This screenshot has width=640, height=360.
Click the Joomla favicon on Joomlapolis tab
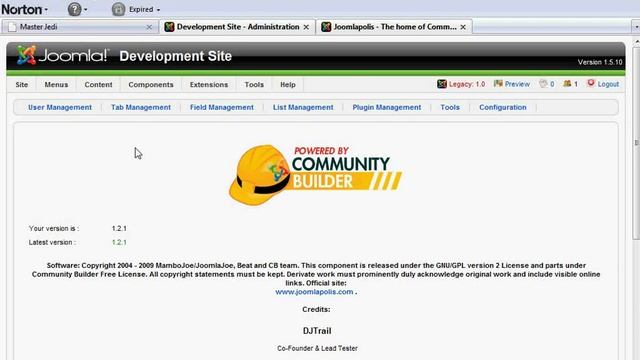(x=326, y=27)
